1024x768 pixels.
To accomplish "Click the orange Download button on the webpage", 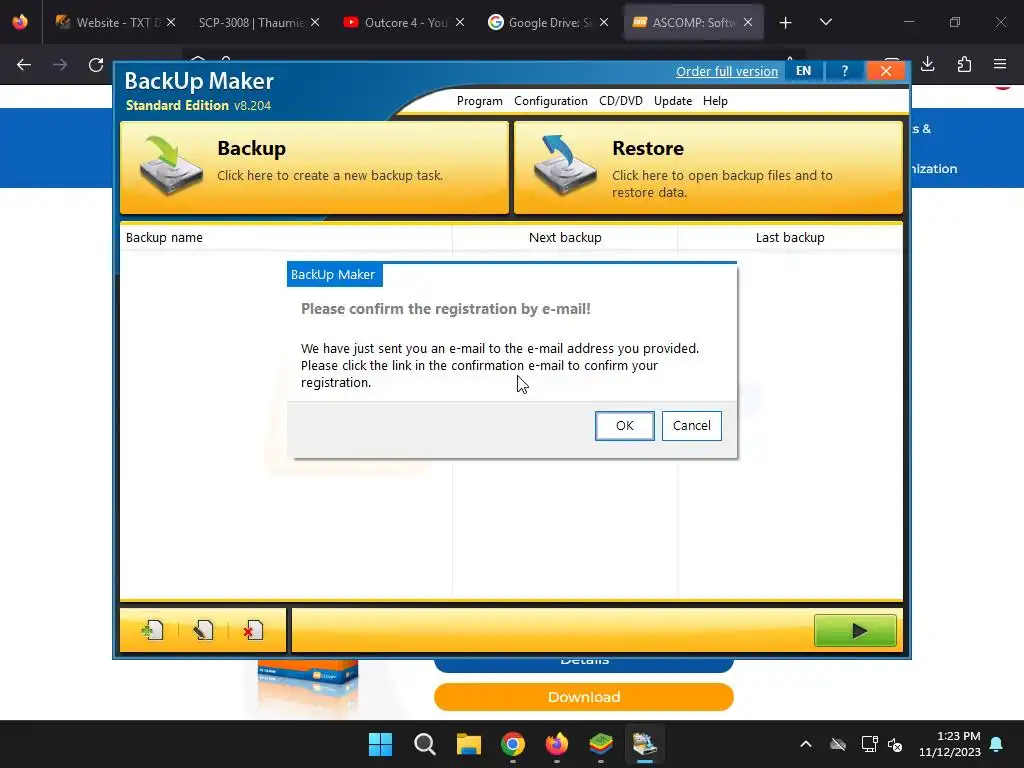I will pos(584,697).
